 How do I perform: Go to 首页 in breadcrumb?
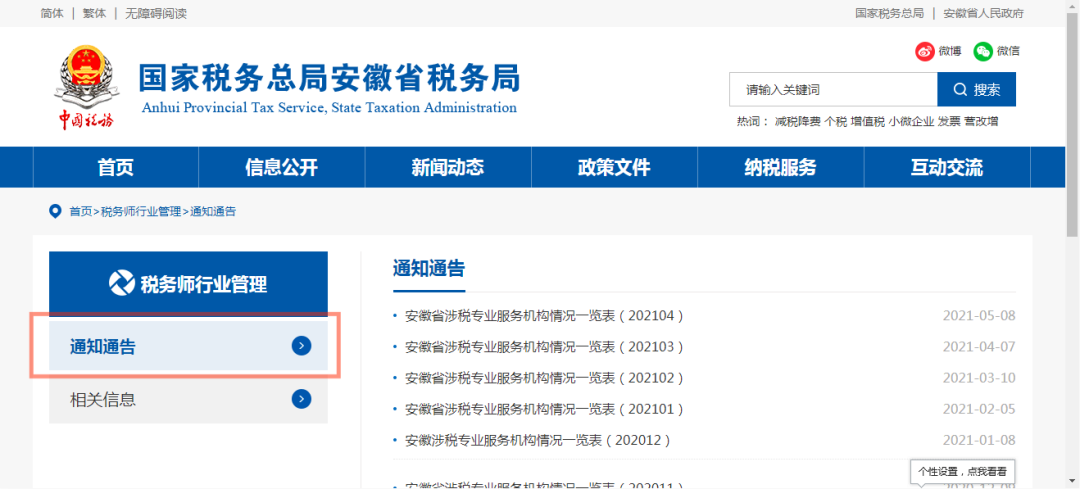click(x=81, y=211)
